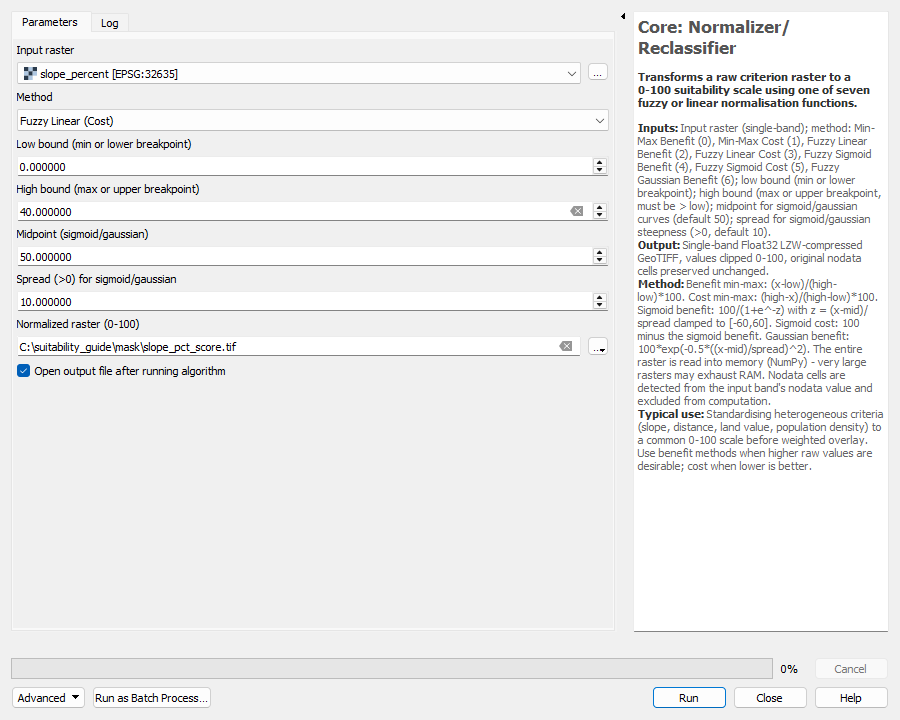Open the Advanced dropdown menu
Viewport: 900px width, 720px height.
point(48,698)
